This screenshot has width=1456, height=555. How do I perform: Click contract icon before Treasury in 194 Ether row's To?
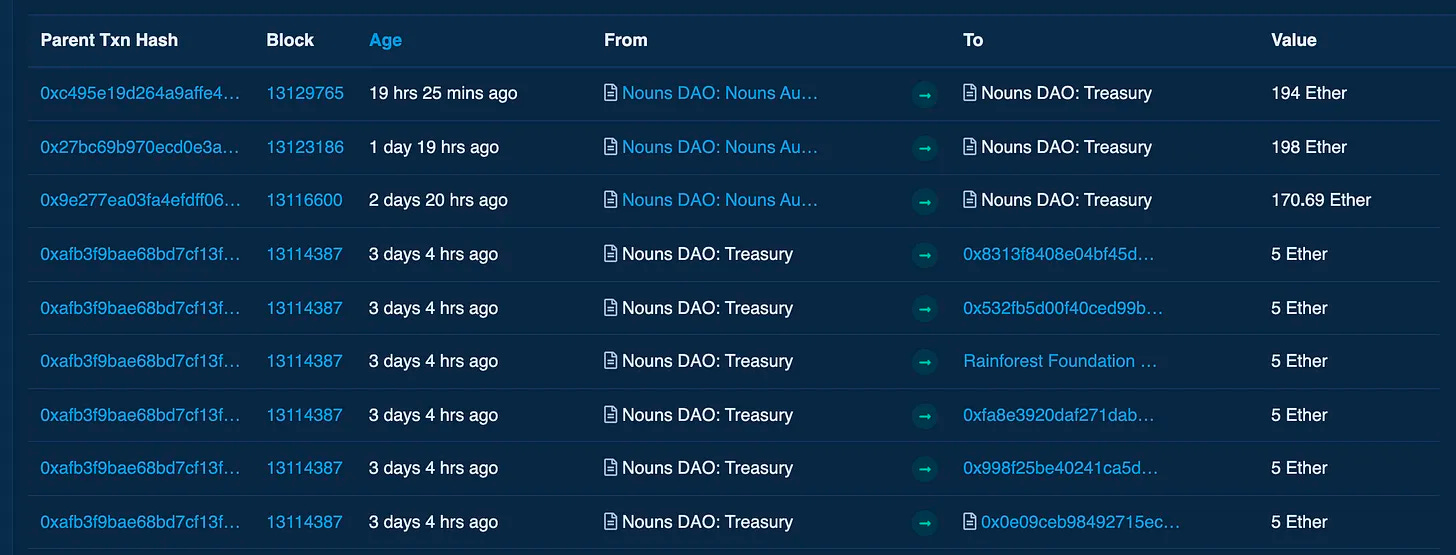pyautogui.click(x=970, y=93)
